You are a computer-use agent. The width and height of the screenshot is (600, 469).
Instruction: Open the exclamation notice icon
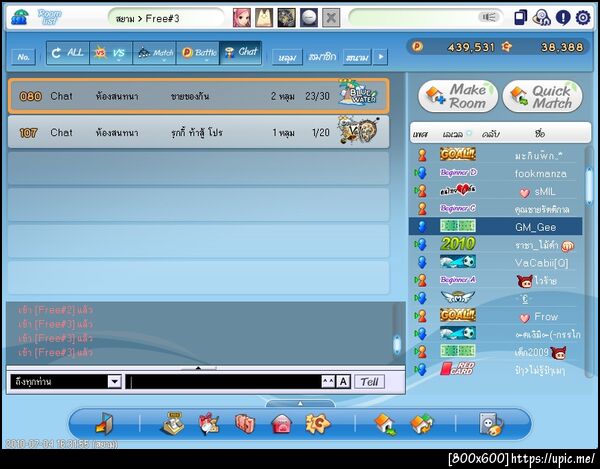coord(562,18)
